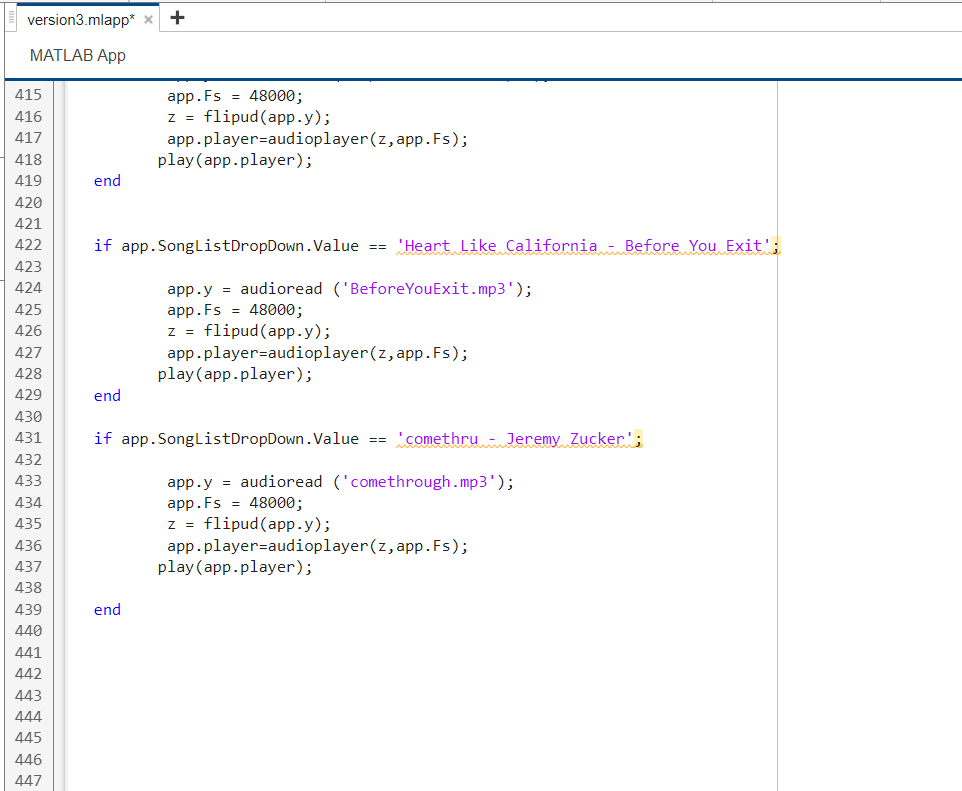Click the tab strip drag handle
The image size is (962, 791).
pos(11,18)
